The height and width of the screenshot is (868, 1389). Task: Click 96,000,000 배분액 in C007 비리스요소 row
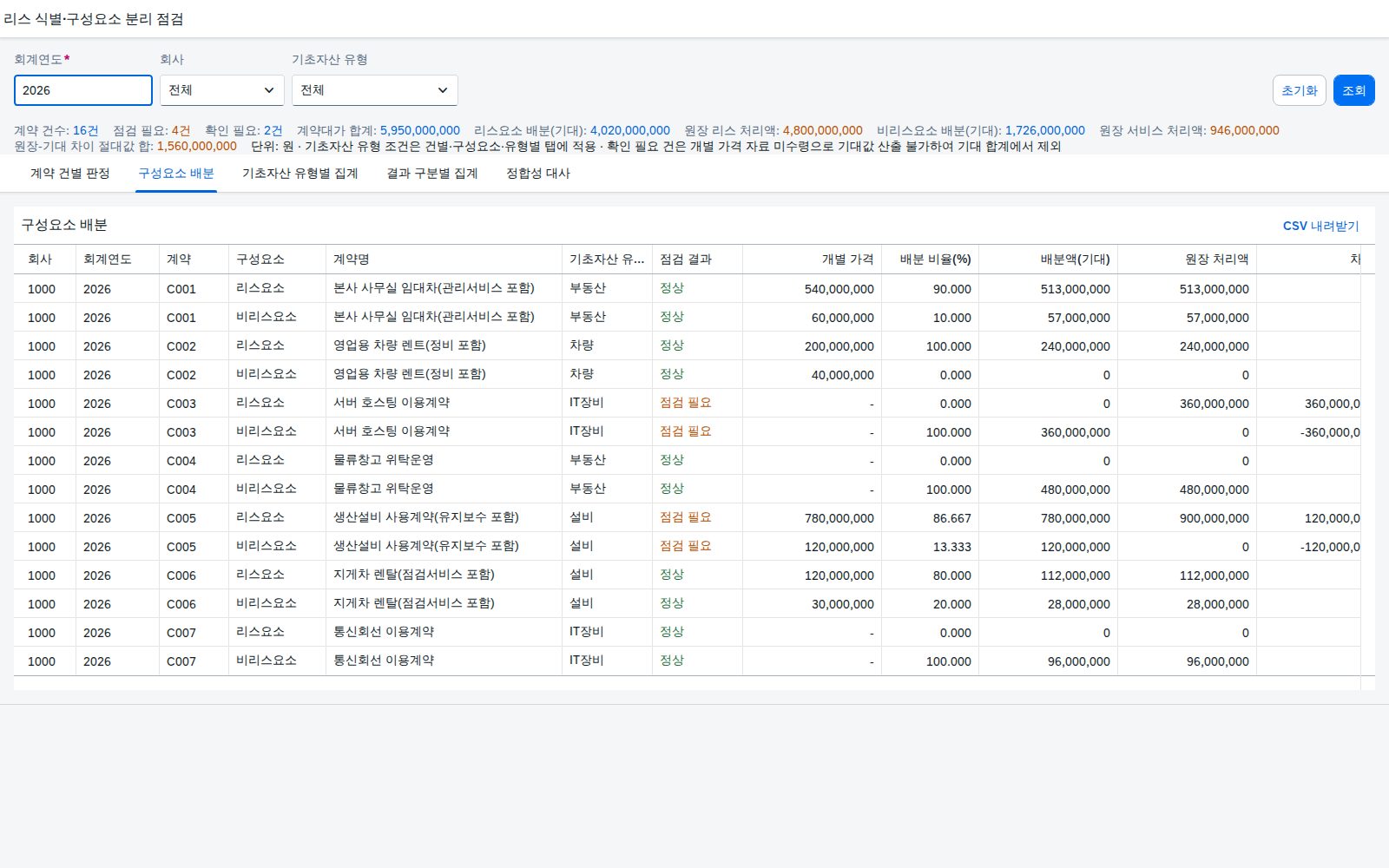[x=1079, y=661]
